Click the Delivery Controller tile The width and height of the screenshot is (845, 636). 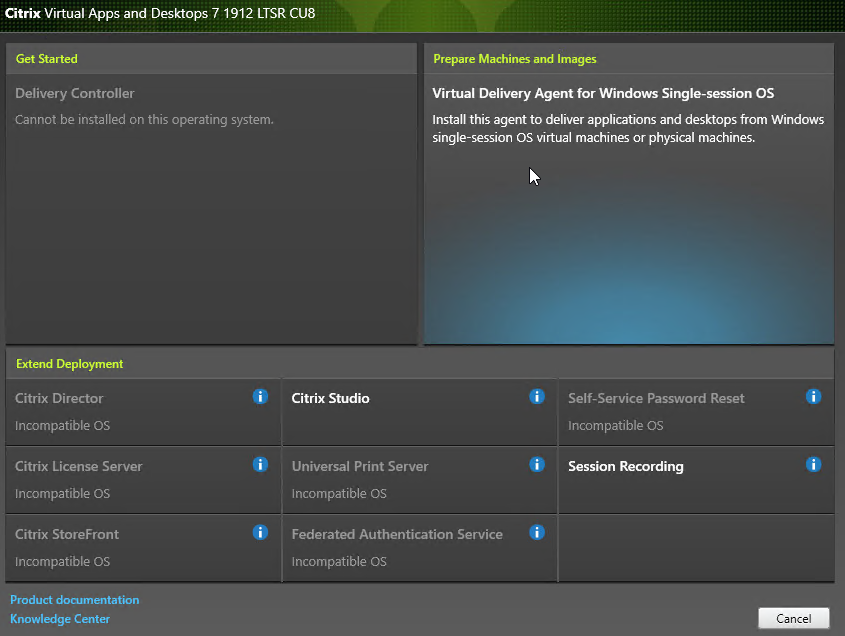click(211, 209)
